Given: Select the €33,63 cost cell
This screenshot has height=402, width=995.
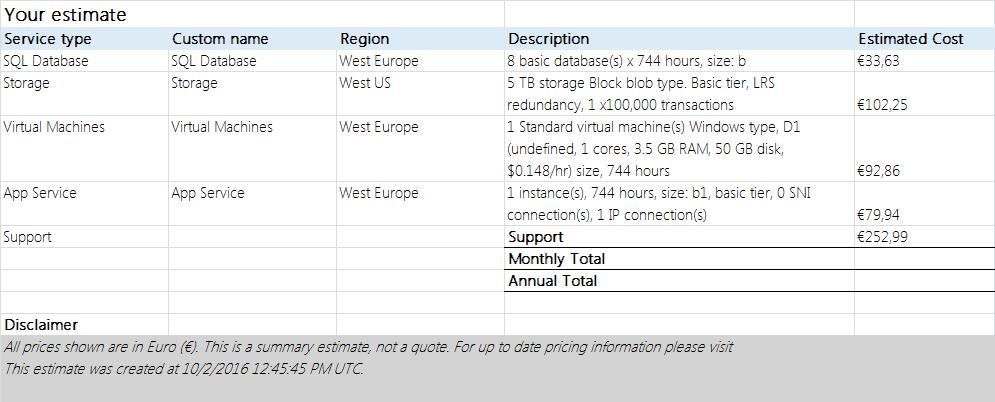Looking at the screenshot, I should [925, 61].
